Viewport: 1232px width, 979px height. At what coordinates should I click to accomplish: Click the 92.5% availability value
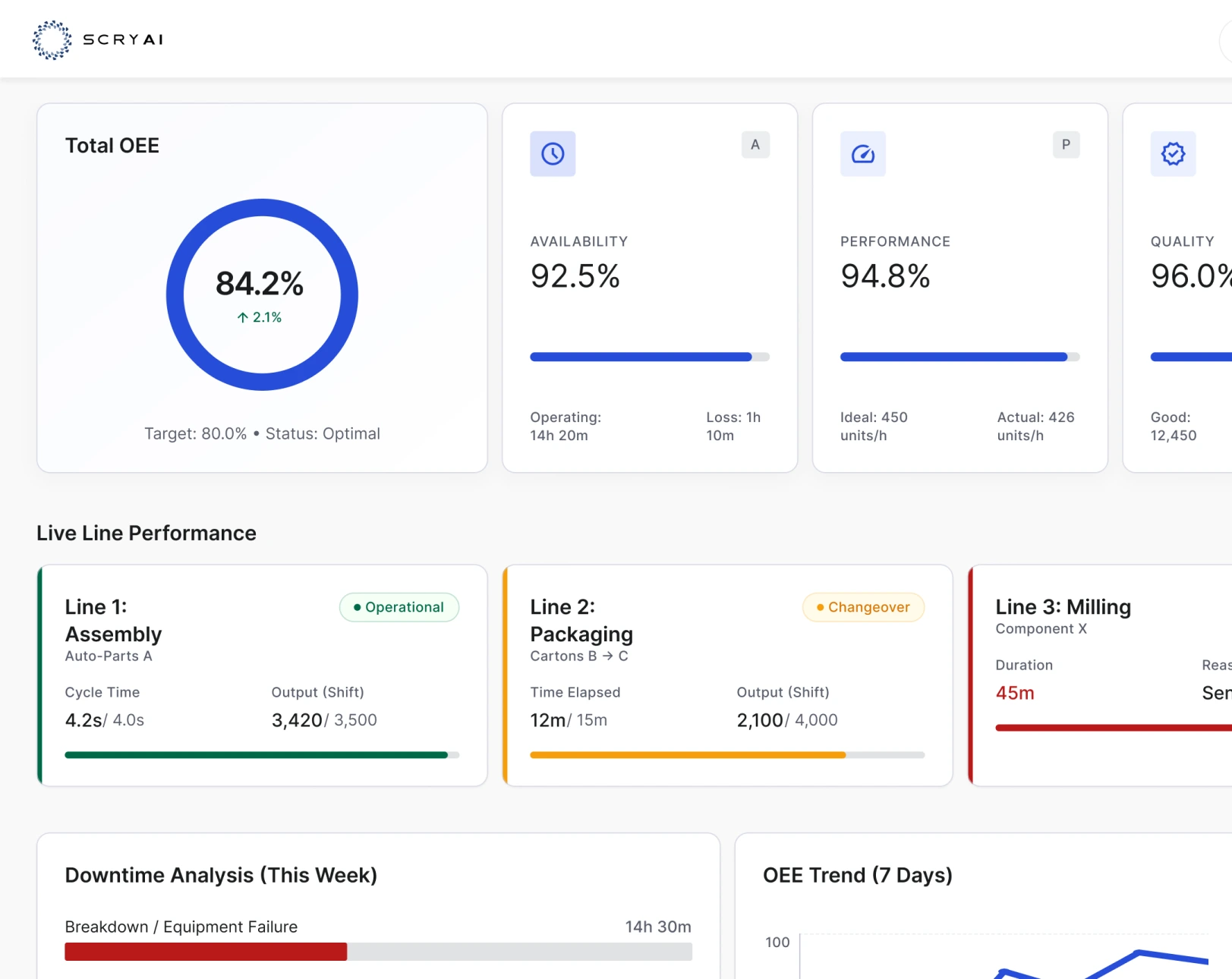tap(575, 276)
